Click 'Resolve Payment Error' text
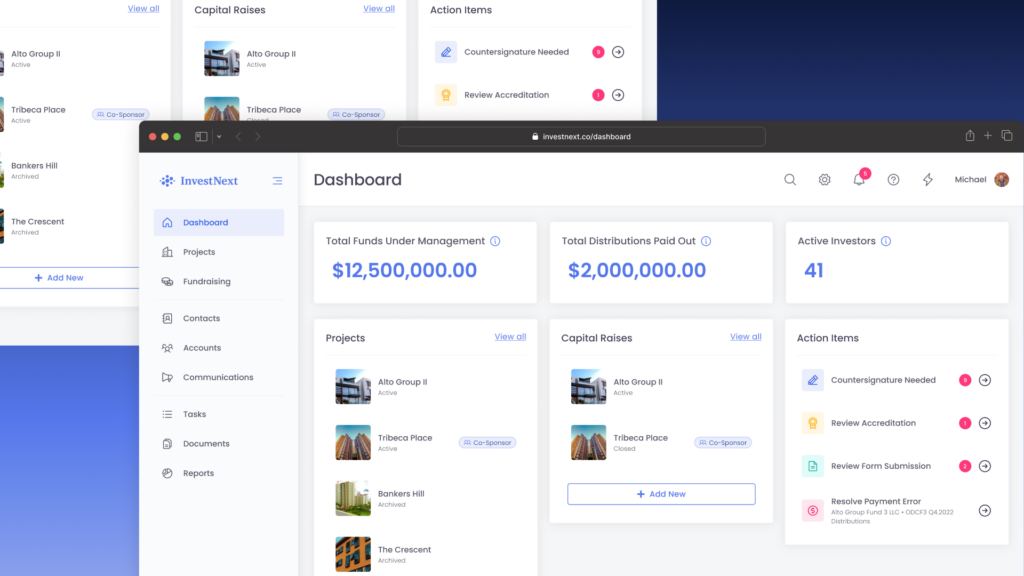 coord(876,502)
